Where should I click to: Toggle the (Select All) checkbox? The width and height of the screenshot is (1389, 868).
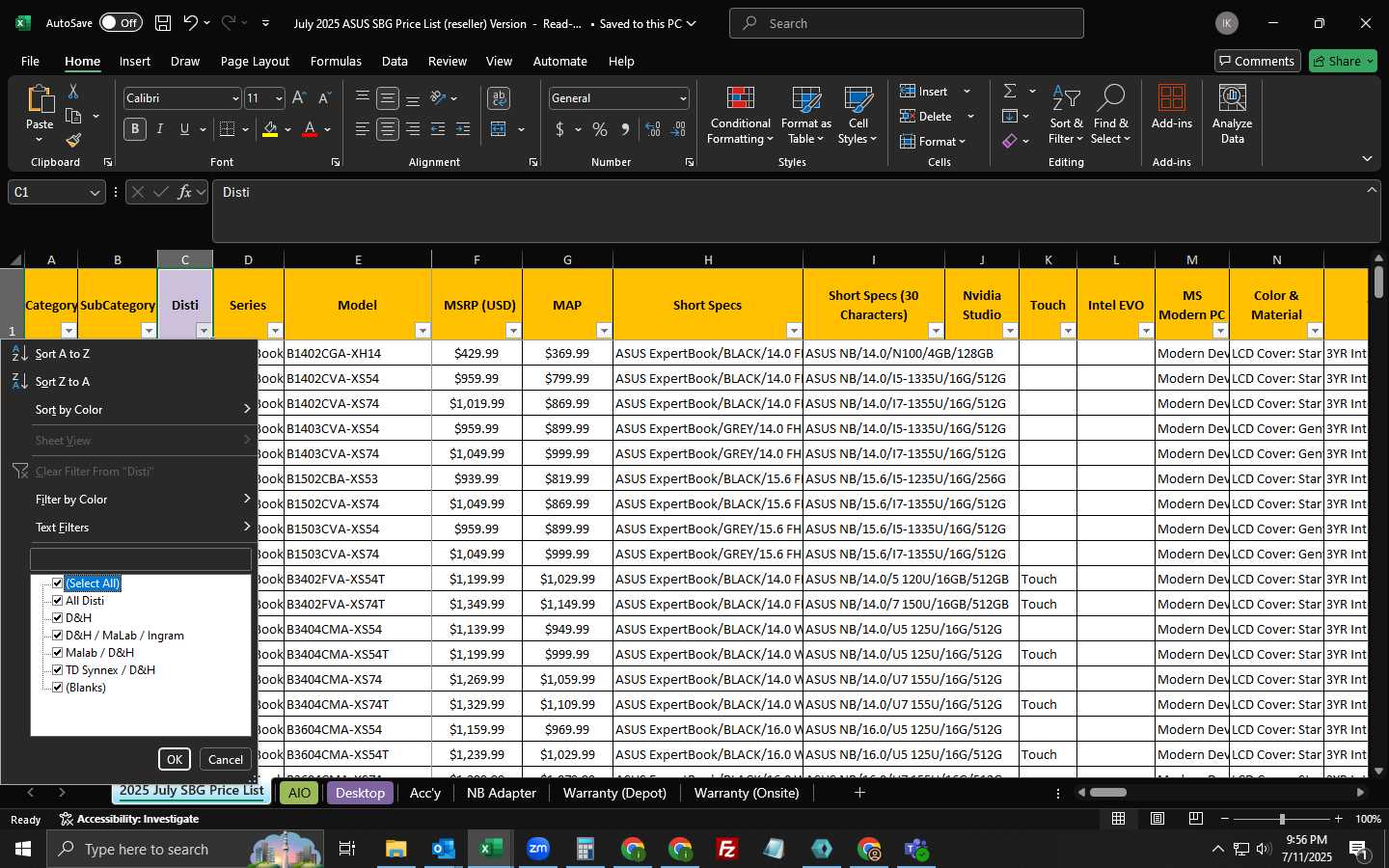point(58,583)
